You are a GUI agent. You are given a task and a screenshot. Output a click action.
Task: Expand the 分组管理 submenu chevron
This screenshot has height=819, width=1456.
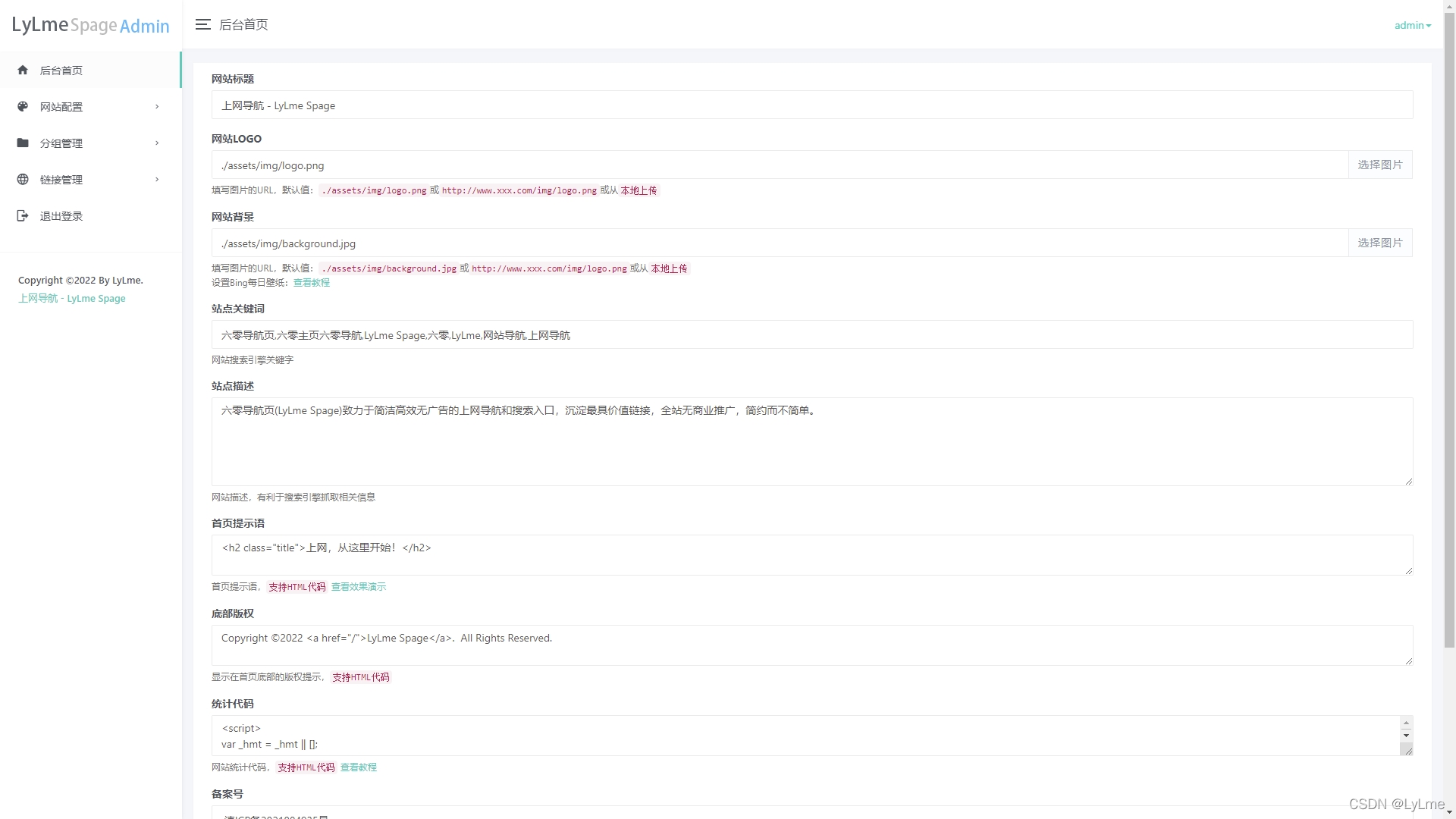[157, 143]
